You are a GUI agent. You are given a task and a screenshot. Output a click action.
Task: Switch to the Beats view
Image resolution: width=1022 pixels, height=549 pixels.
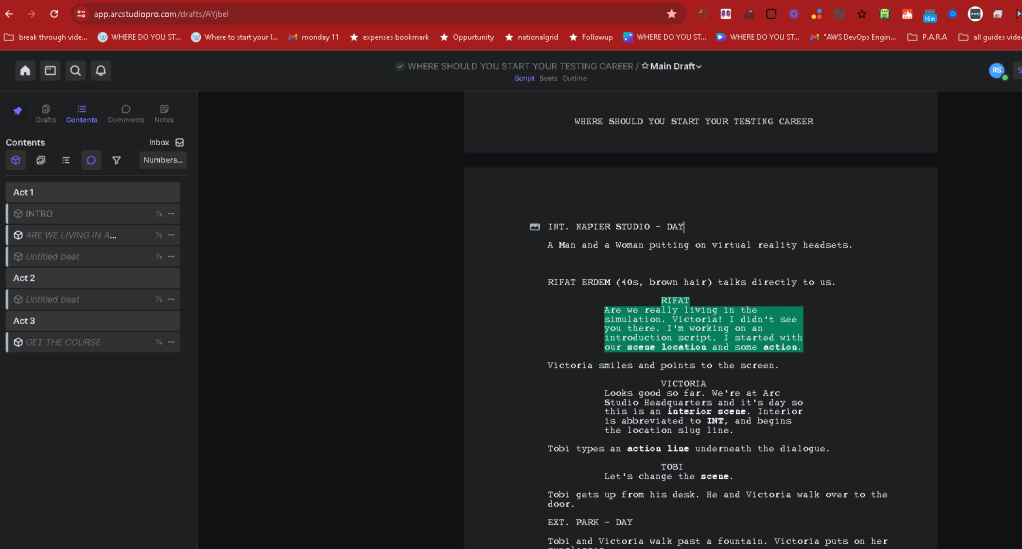pyautogui.click(x=548, y=78)
